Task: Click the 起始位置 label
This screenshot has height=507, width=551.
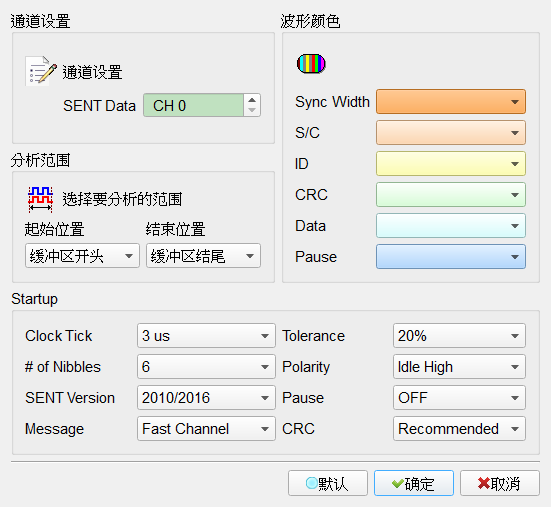Action: tap(54, 229)
